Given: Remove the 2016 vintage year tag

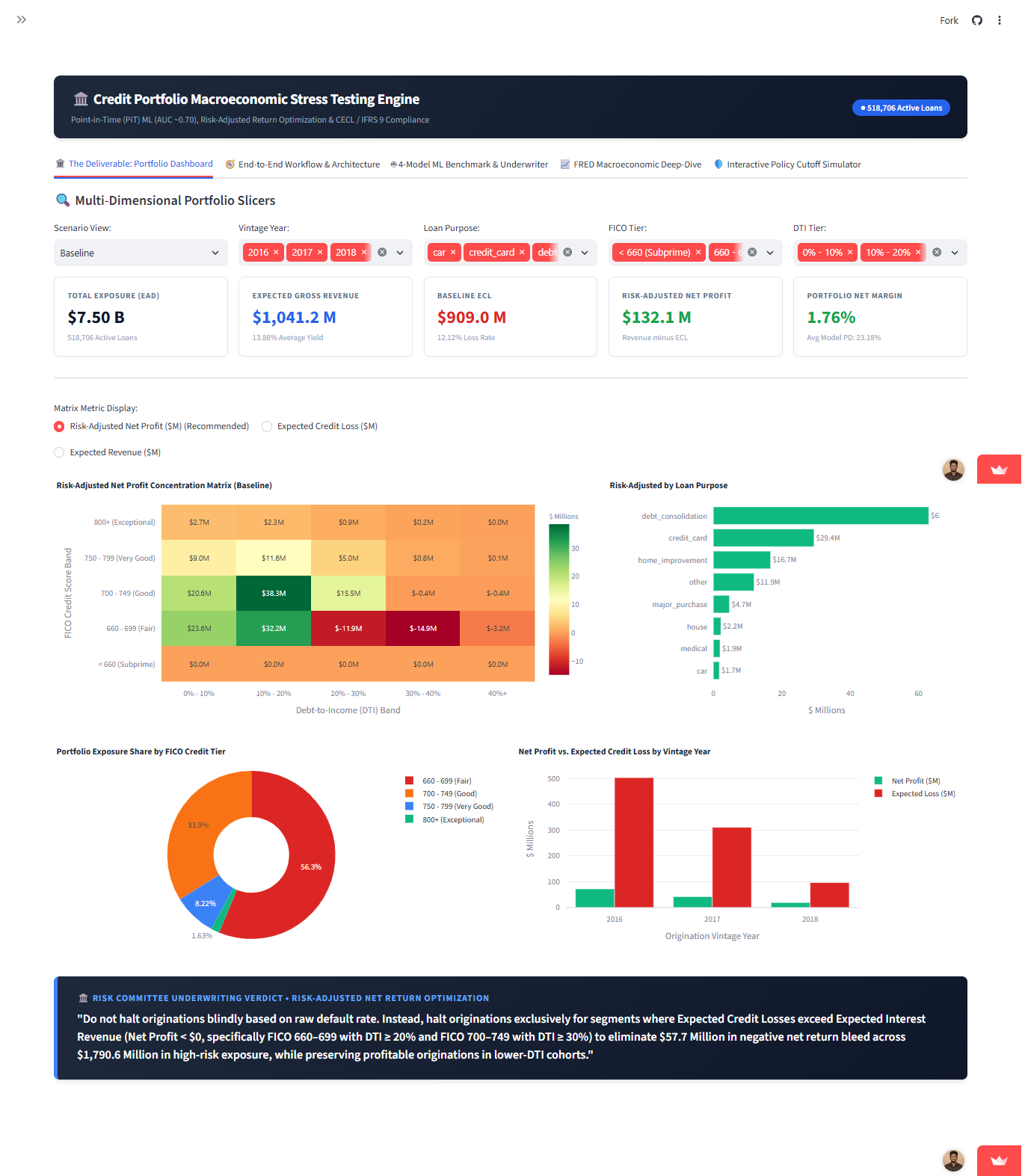Looking at the screenshot, I should 276,253.
